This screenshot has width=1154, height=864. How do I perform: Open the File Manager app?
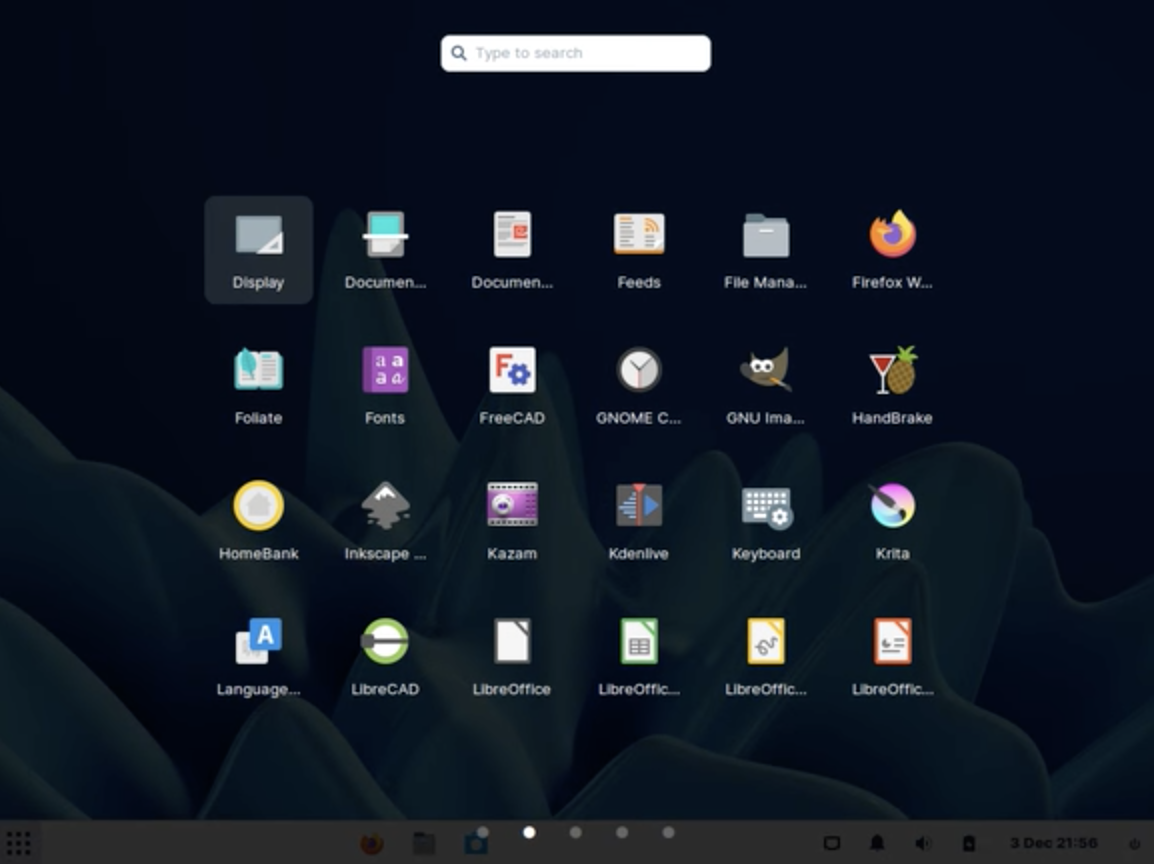coord(765,250)
